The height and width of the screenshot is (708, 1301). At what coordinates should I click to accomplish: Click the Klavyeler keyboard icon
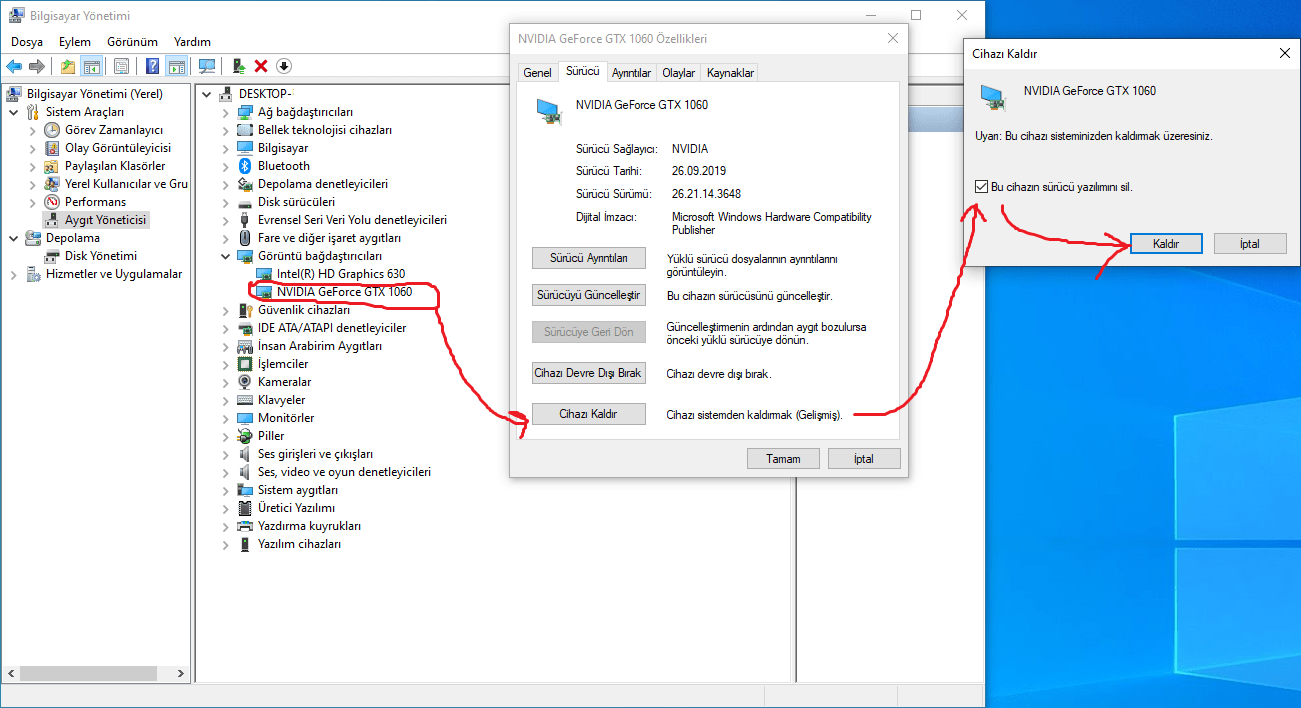(x=245, y=400)
